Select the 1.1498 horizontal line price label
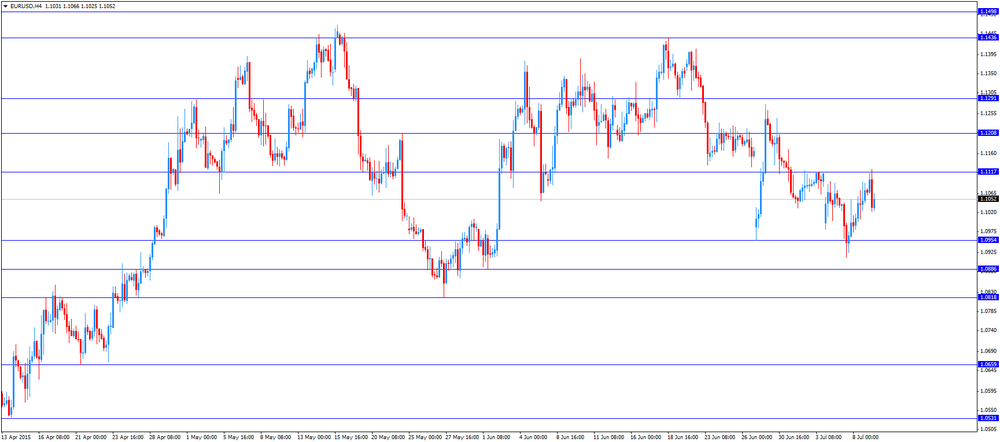Screen dimensions: 1000x442 [x=987, y=11]
